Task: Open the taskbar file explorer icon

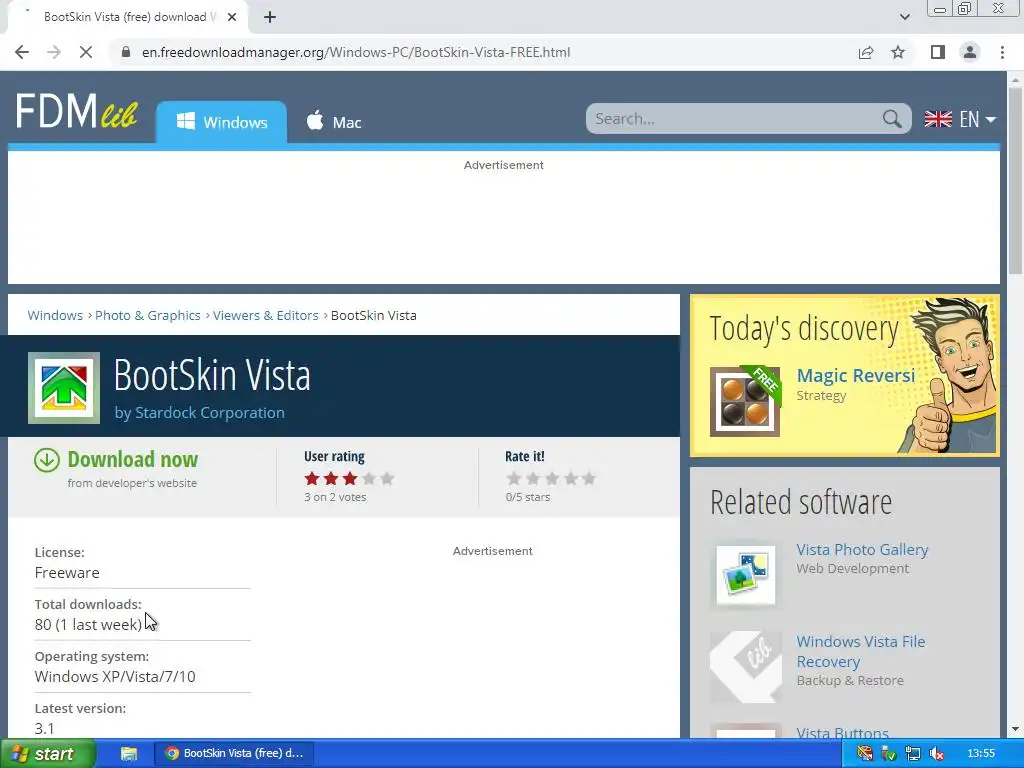Action: (129, 754)
